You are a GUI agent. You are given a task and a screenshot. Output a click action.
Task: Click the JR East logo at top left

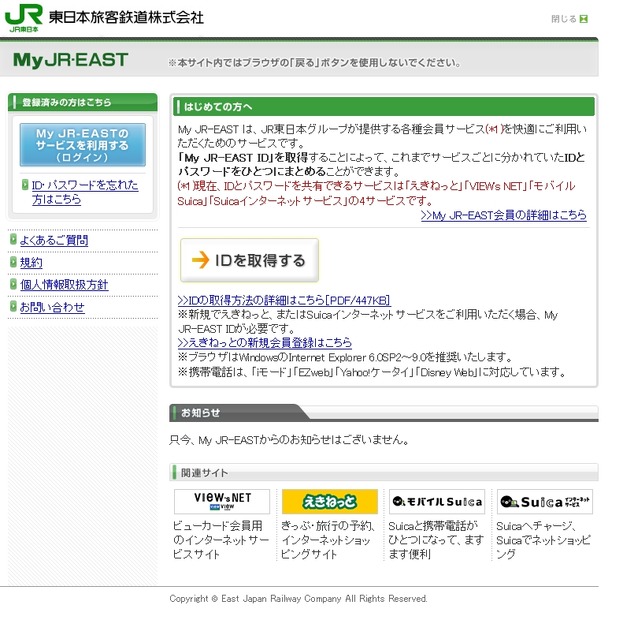[x=23, y=18]
